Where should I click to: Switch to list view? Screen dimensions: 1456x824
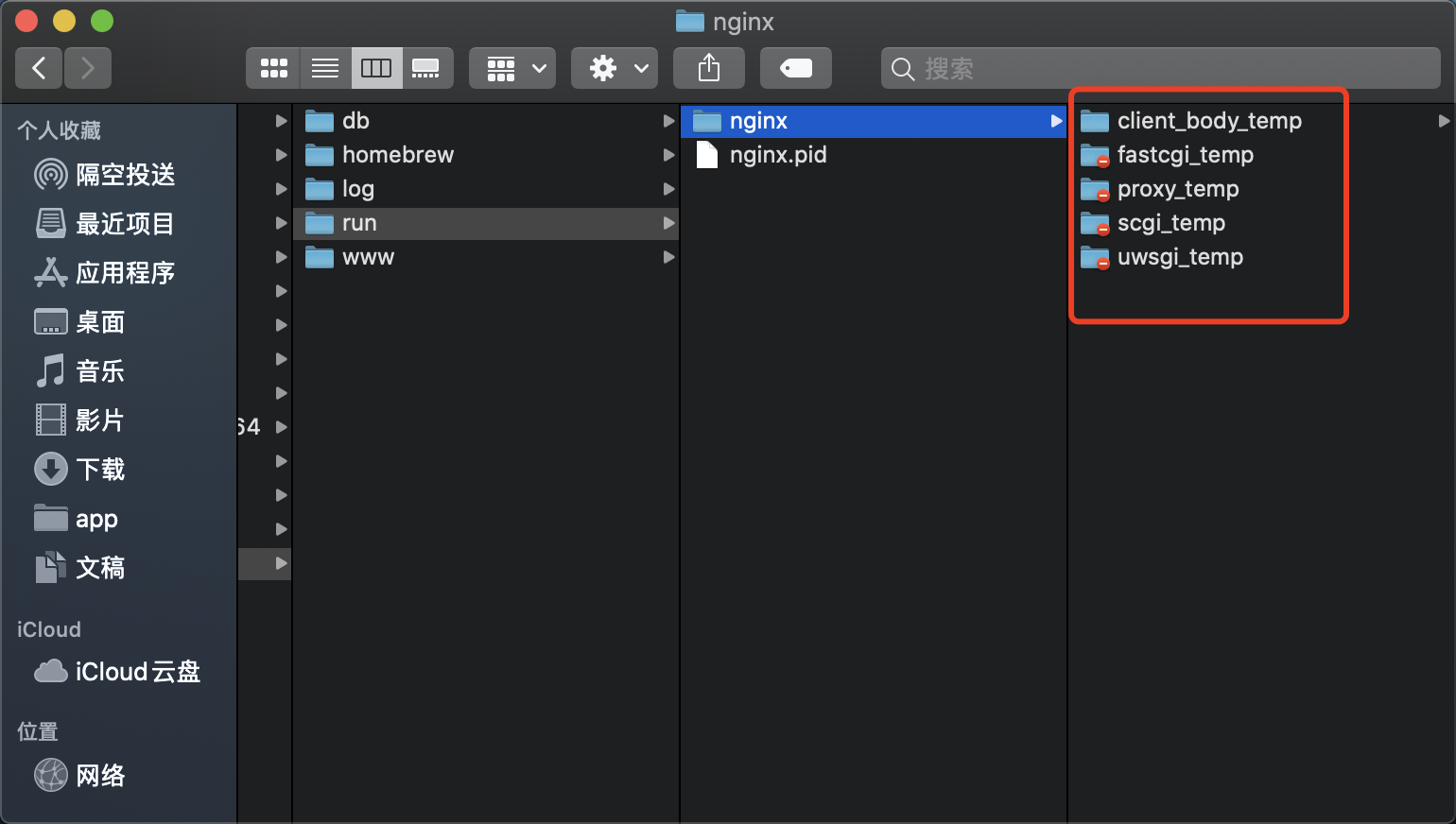click(325, 68)
